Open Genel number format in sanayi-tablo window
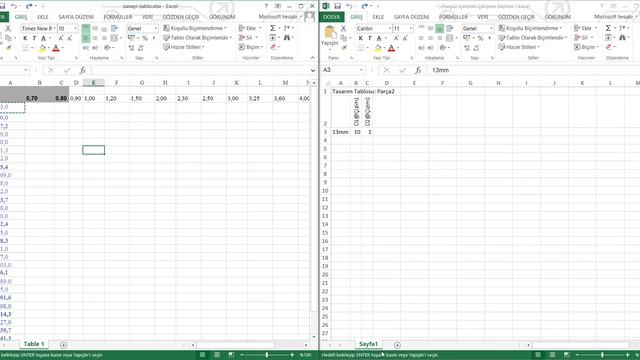Image resolution: width=640 pixels, height=360 pixels. click(x=142, y=28)
